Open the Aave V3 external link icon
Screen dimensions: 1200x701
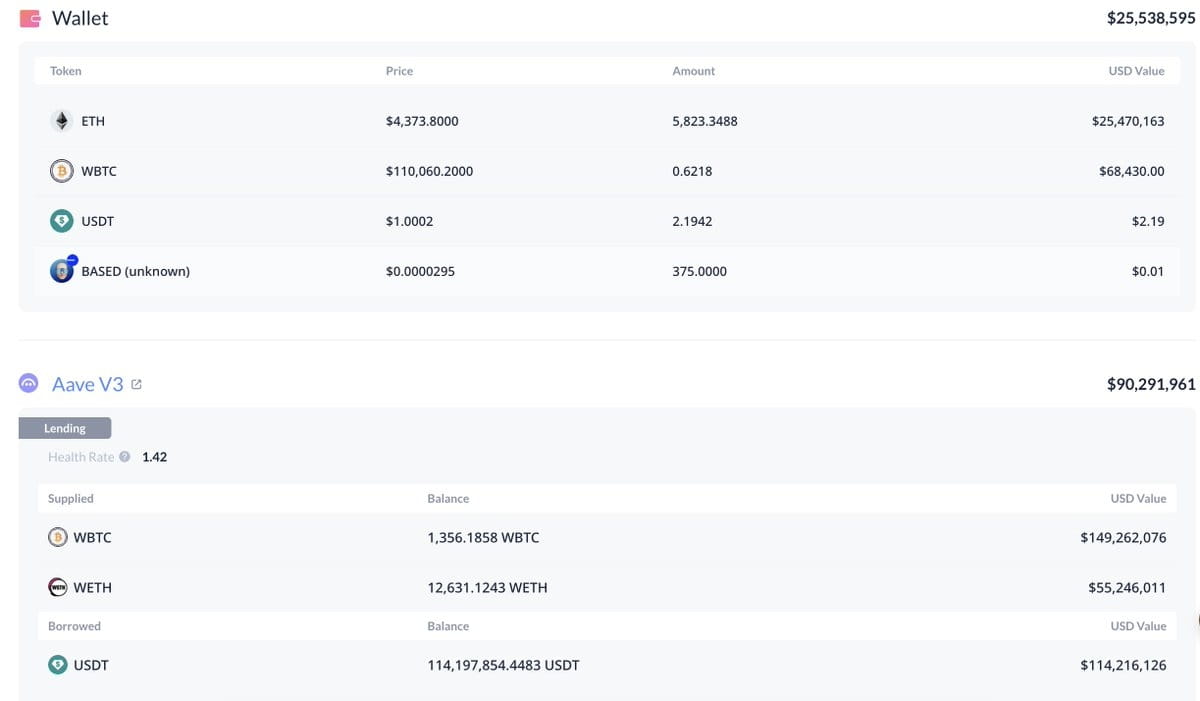point(136,384)
